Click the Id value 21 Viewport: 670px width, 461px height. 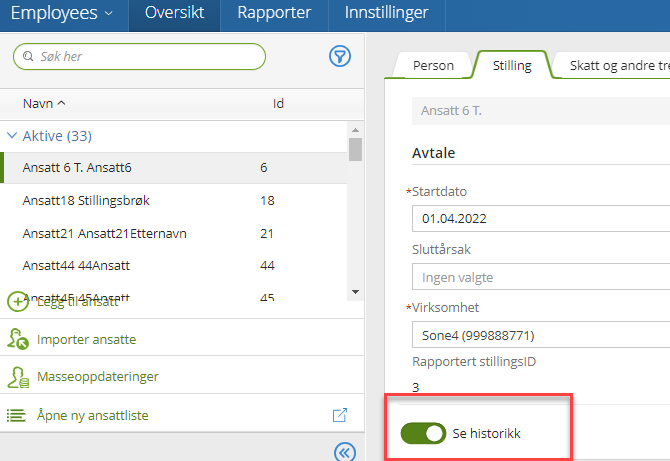coord(267,233)
